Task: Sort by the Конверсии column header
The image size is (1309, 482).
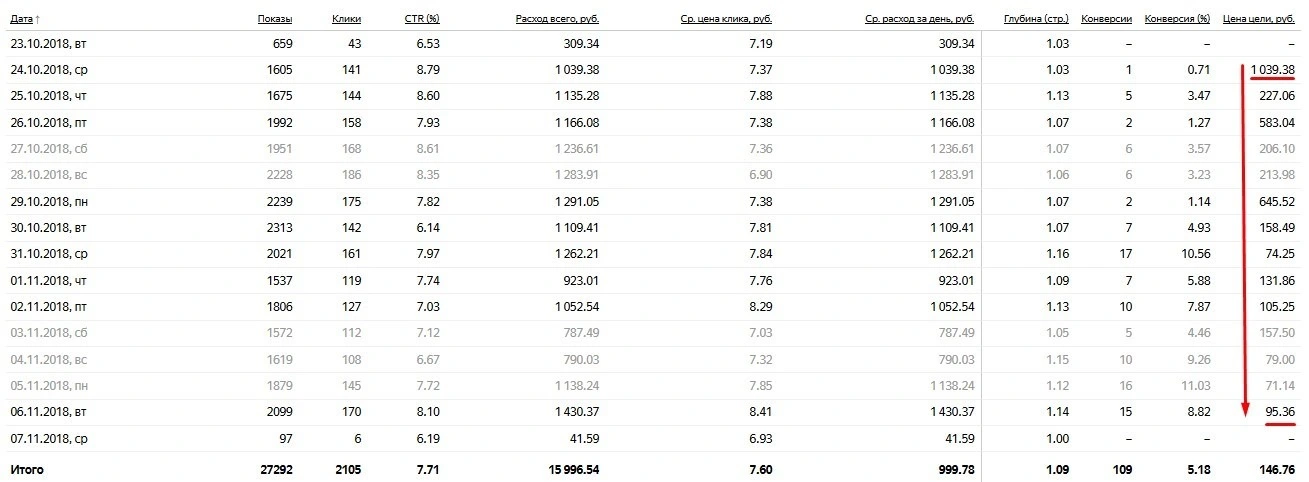Action: pos(1107,18)
